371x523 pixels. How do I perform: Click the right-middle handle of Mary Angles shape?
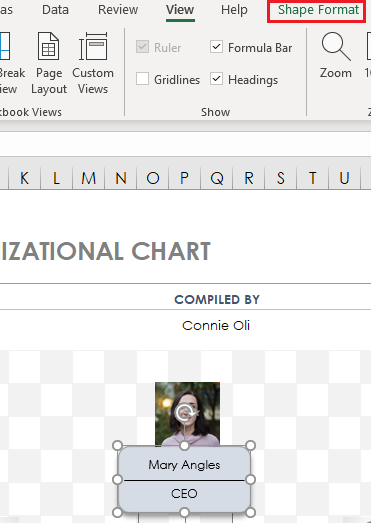251,480
